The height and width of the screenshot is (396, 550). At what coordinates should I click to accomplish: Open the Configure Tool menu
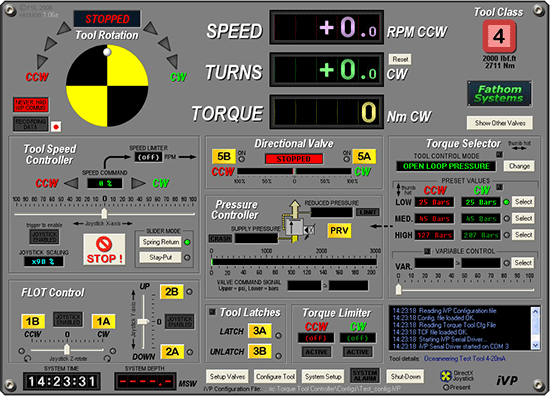pyautogui.click(x=275, y=377)
